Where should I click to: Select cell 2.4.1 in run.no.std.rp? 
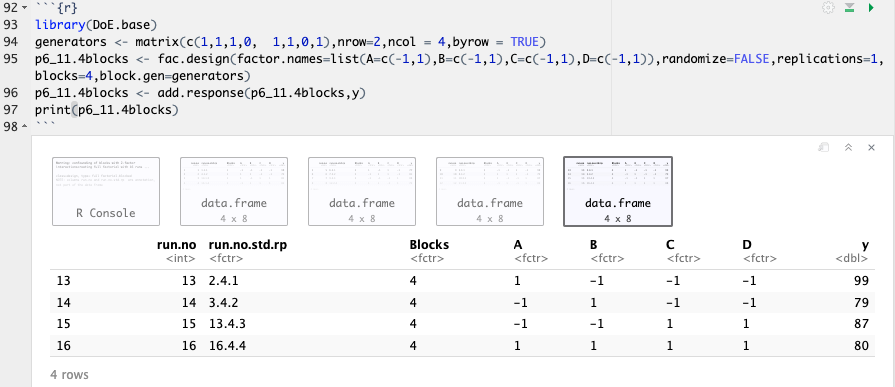point(223,280)
